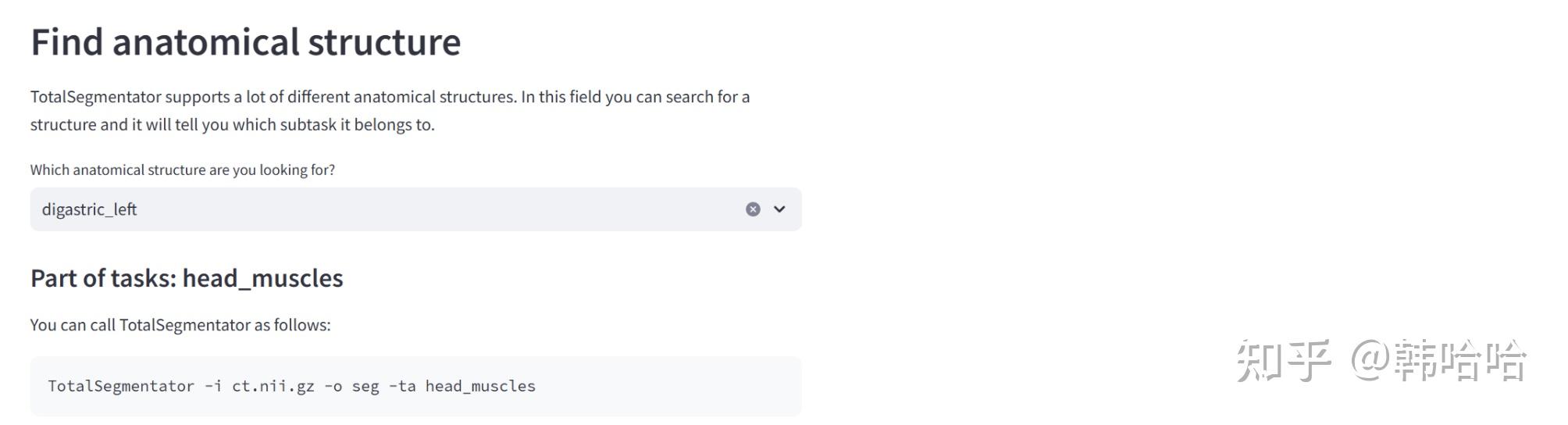Click 'head_muscles' at the end of the command
1568x425 pixels.
click(x=480, y=386)
